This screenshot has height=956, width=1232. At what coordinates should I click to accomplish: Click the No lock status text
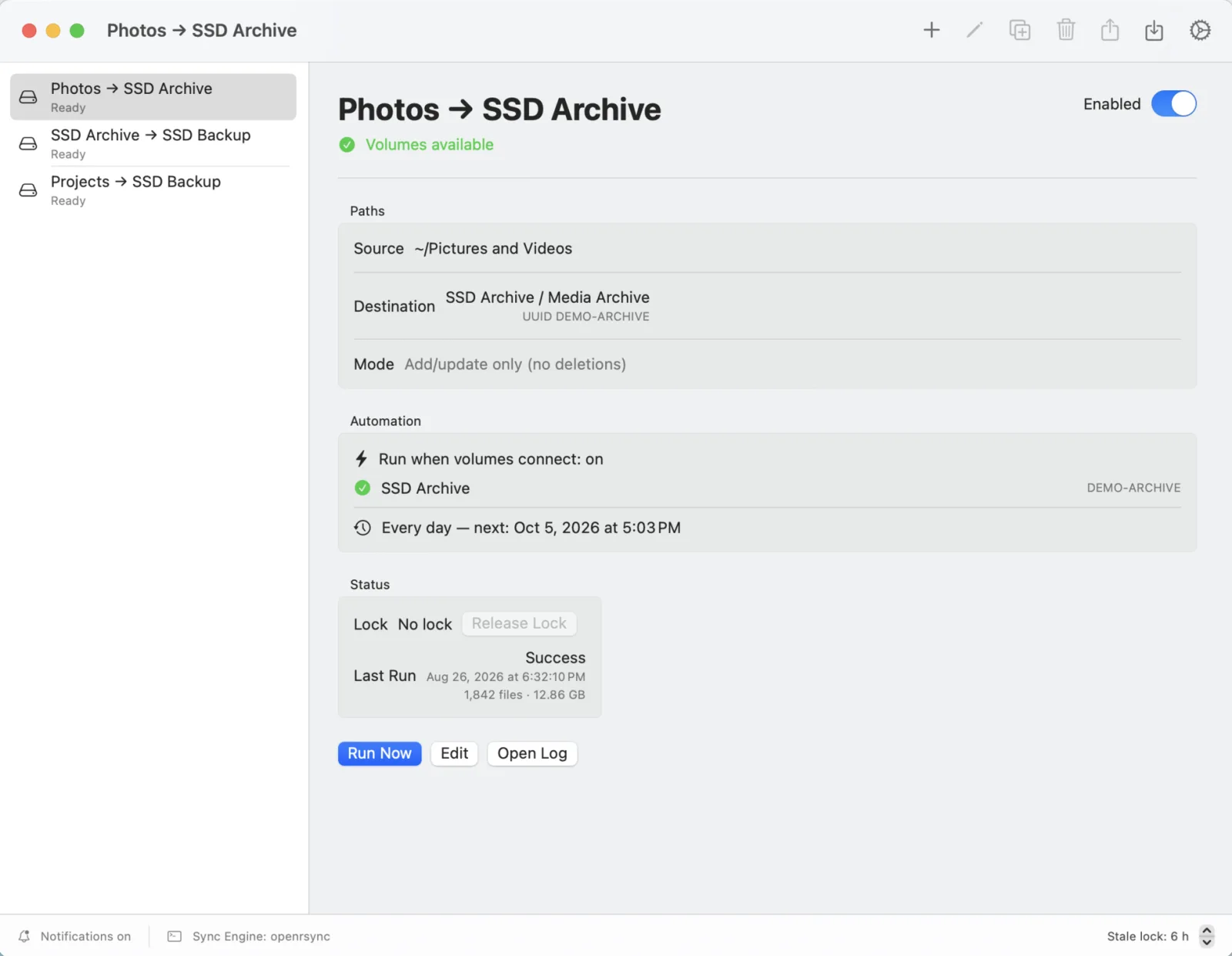[x=425, y=624]
